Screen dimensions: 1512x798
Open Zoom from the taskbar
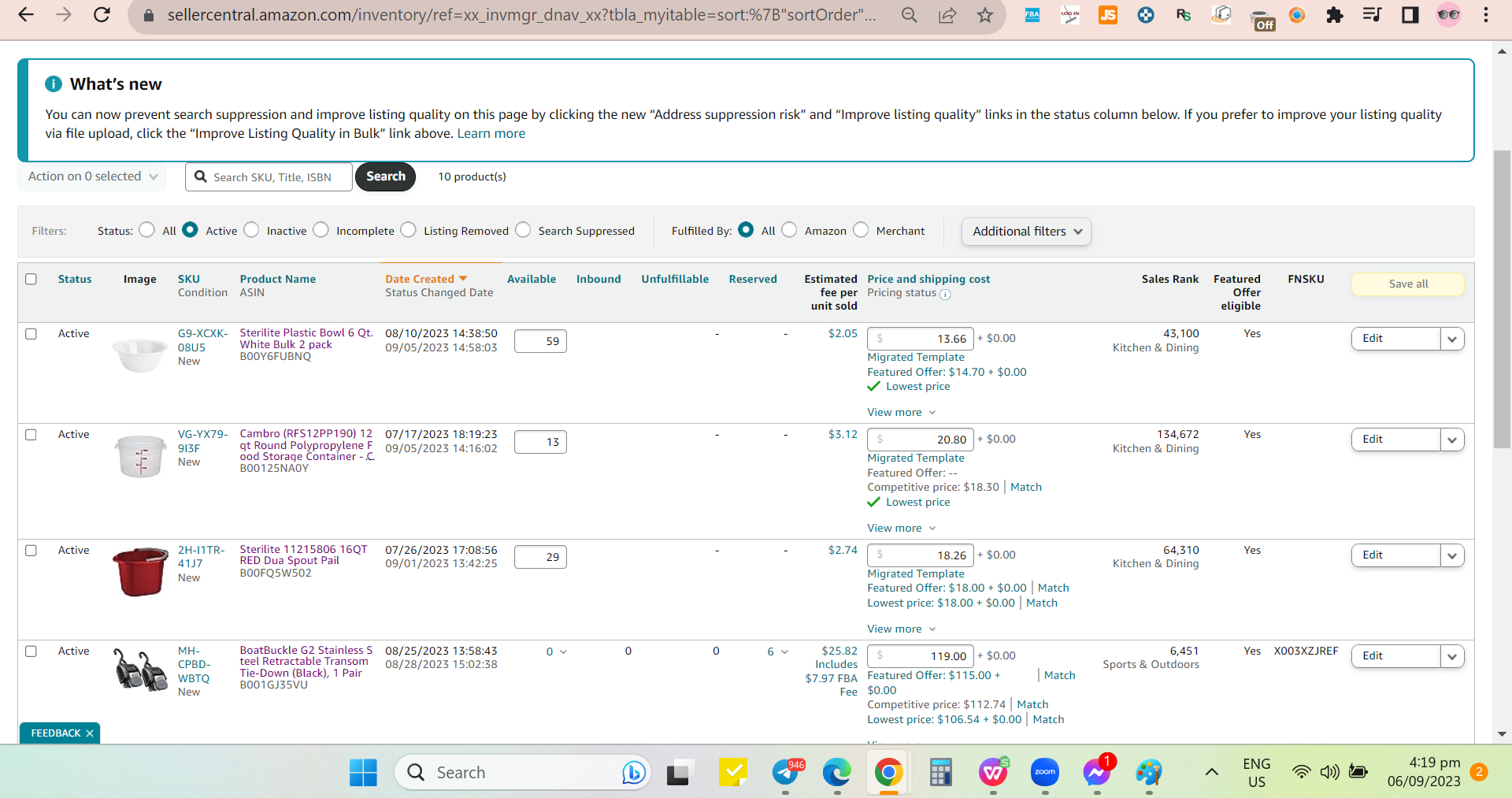pos(1045,773)
